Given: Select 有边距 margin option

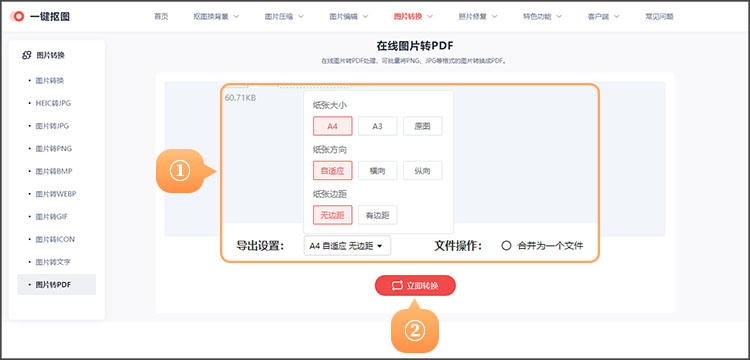Looking at the screenshot, I should [x=378, y=215].
